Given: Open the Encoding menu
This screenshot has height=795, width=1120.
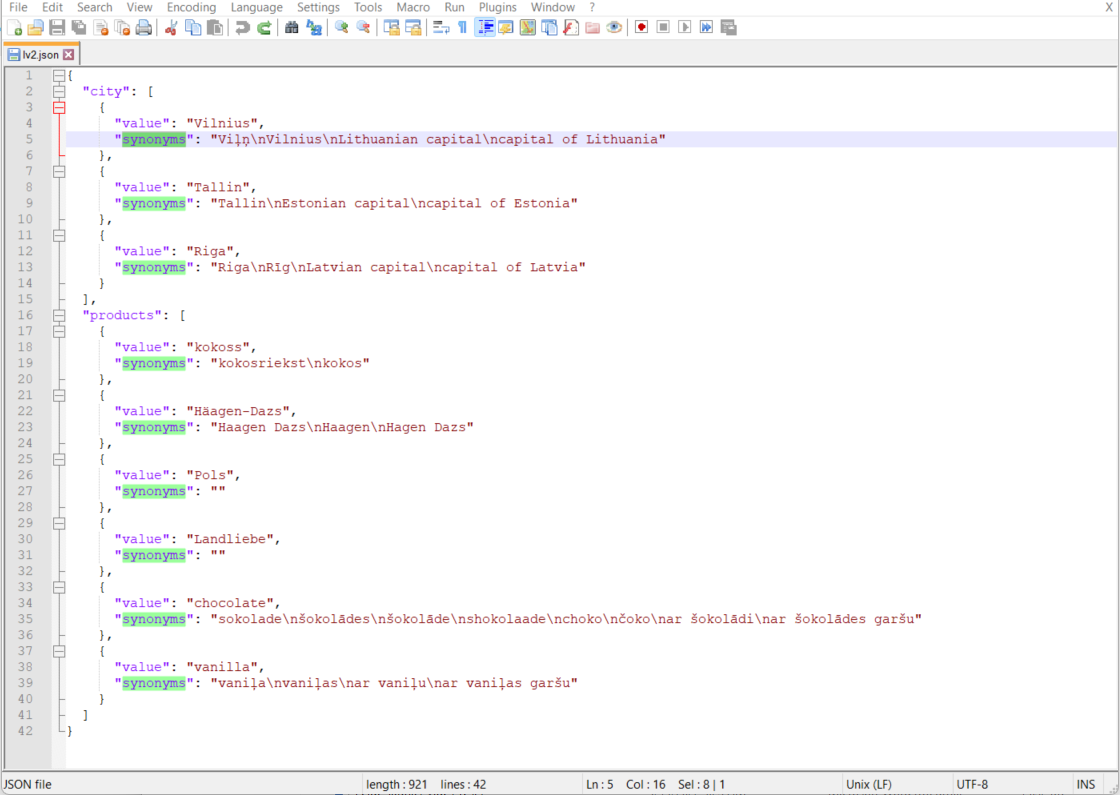Looking at the screenshot, I should [191, 7].
